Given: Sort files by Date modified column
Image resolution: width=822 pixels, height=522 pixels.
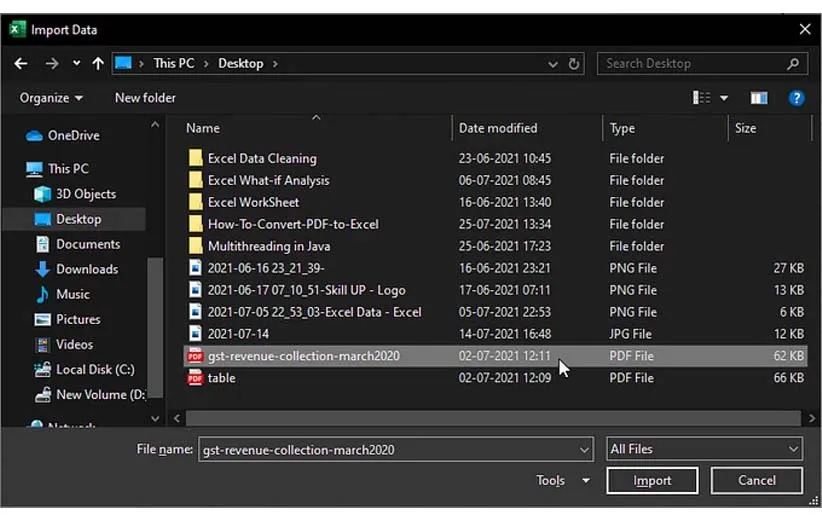Looking at the screenshot, I should coord(498,128).
